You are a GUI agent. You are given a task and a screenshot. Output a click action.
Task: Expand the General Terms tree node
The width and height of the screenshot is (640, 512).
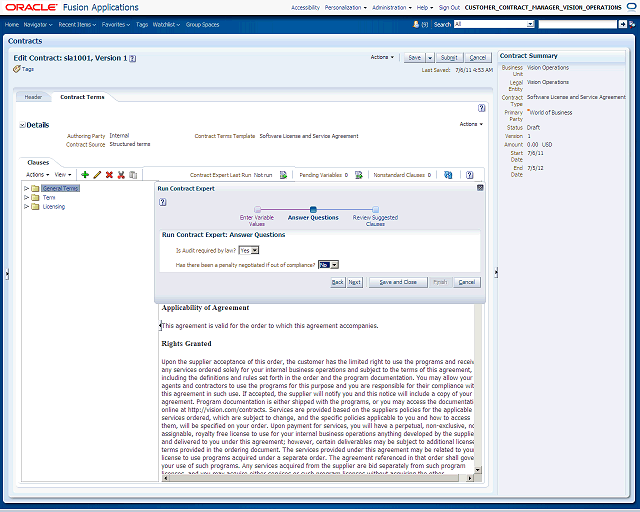pos(27,188)
